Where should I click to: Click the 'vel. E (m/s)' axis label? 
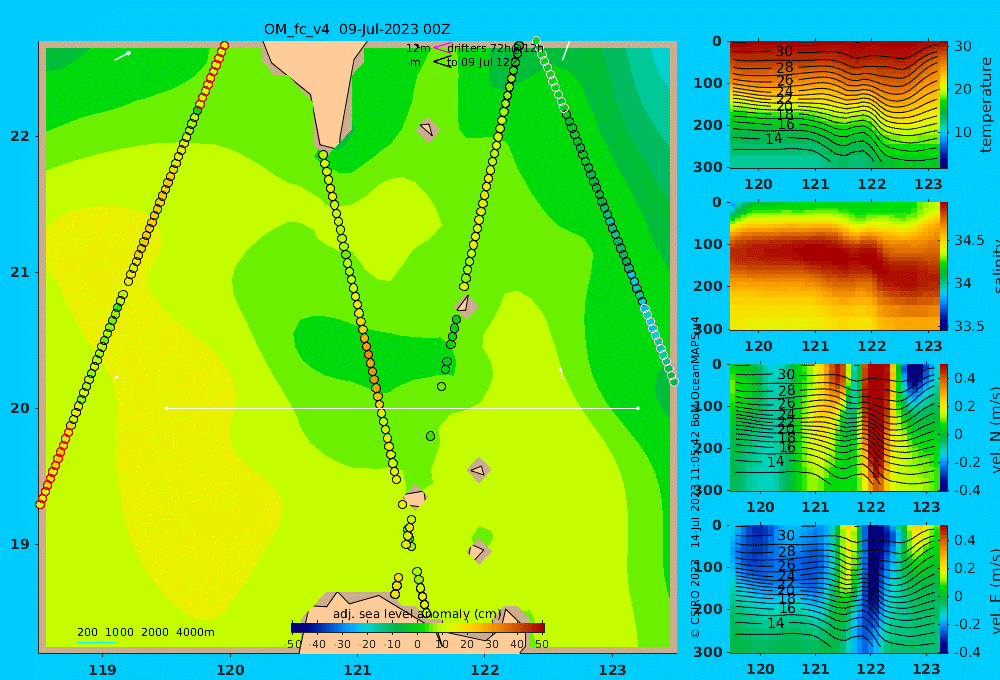click(995, 590)
